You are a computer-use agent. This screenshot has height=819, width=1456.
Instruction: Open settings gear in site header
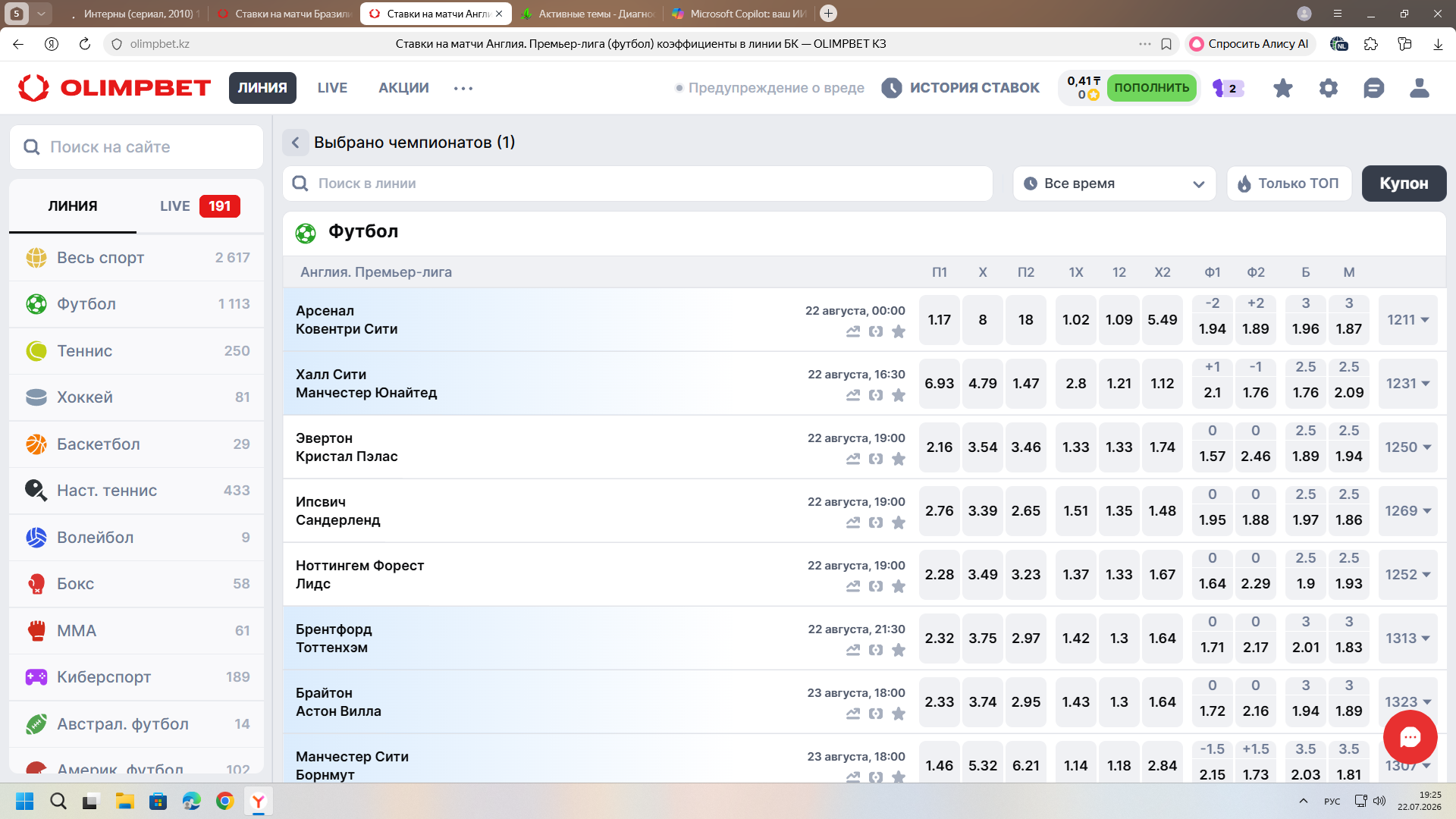[x=1328, y=88]
